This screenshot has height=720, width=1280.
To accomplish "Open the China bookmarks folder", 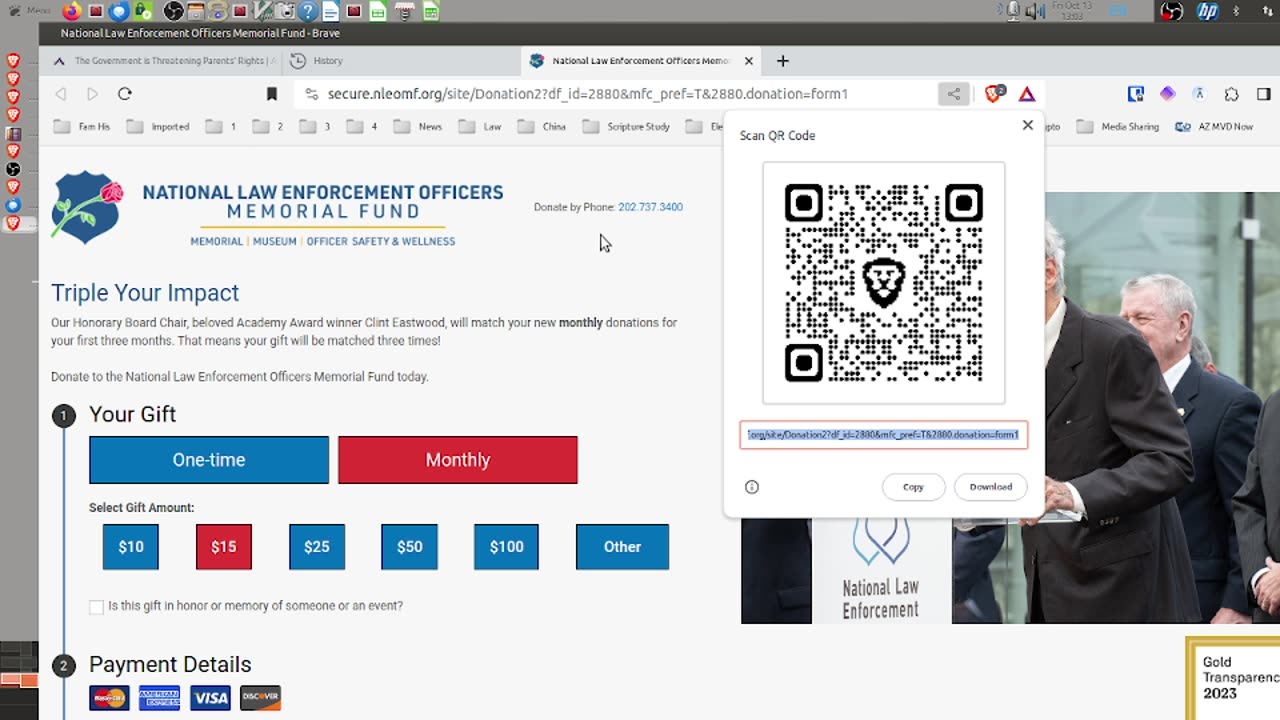I will [541, 127].
